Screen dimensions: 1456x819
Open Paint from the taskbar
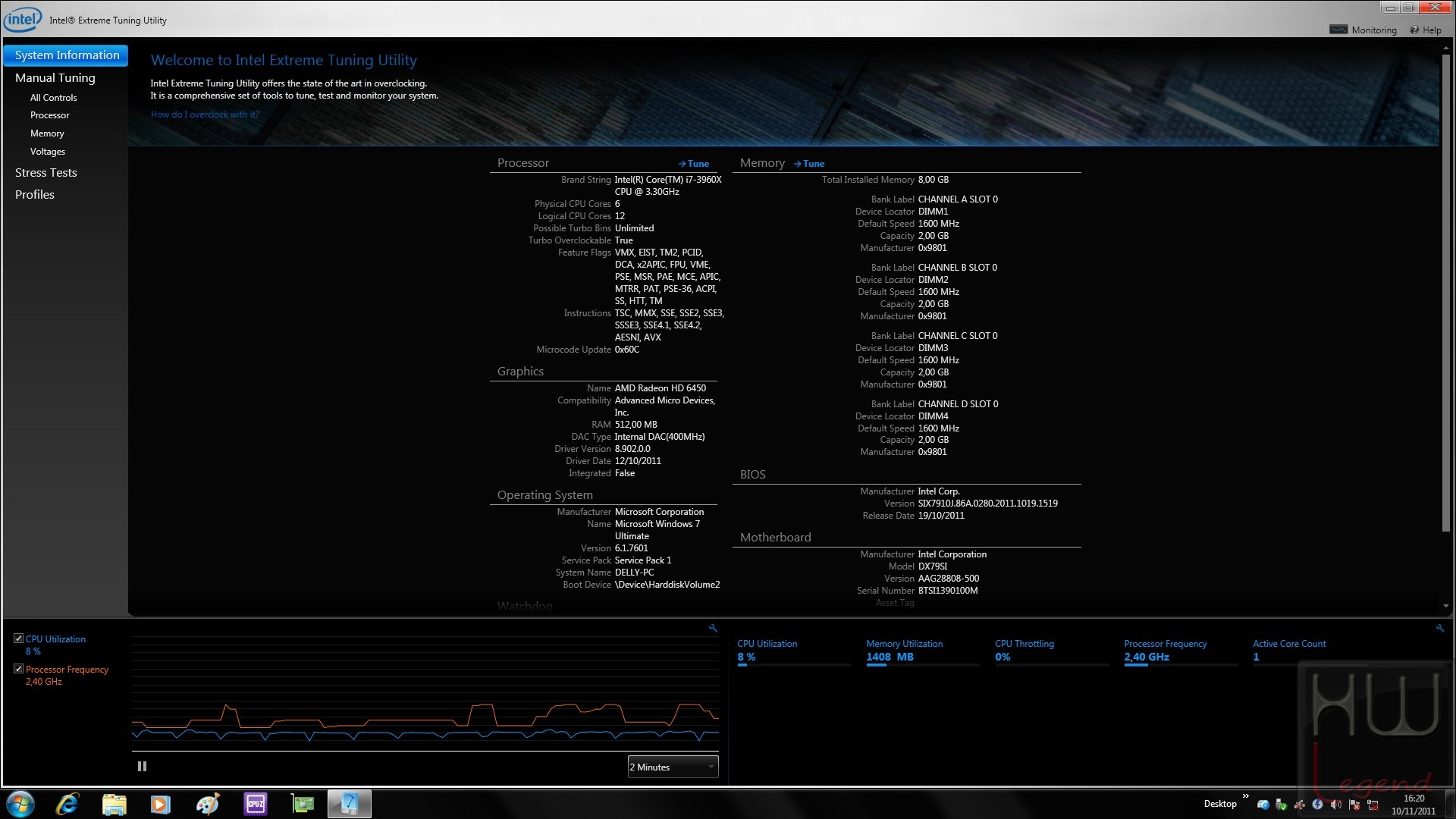208,804
